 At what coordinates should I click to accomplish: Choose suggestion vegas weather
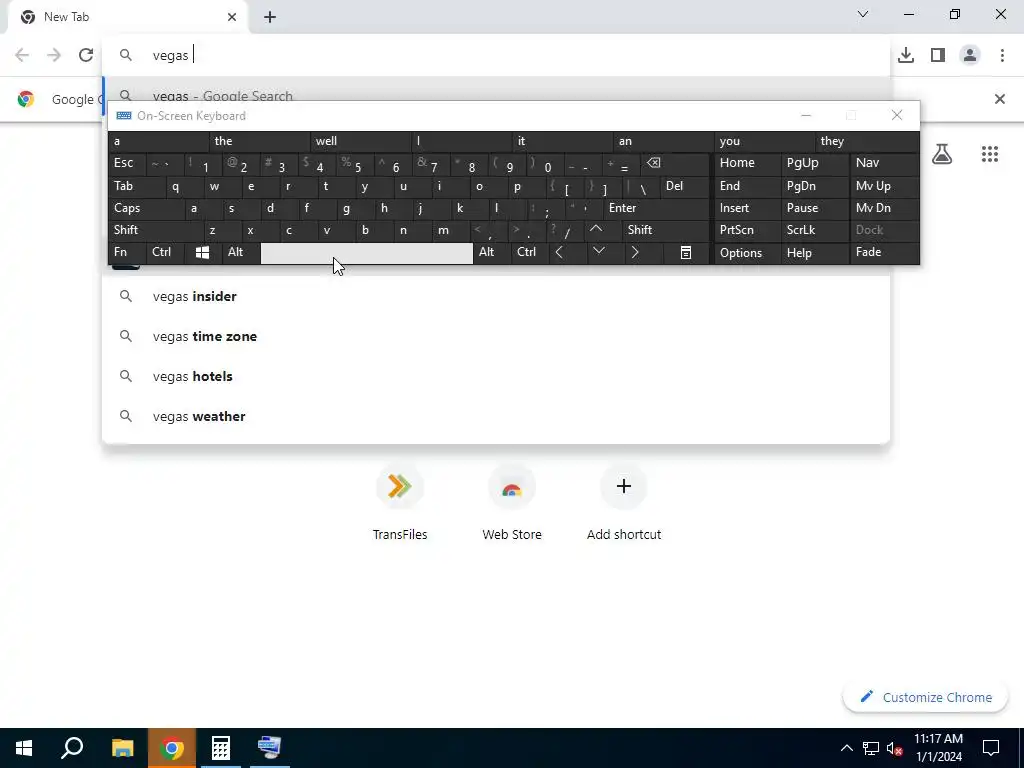click(496, 416)
